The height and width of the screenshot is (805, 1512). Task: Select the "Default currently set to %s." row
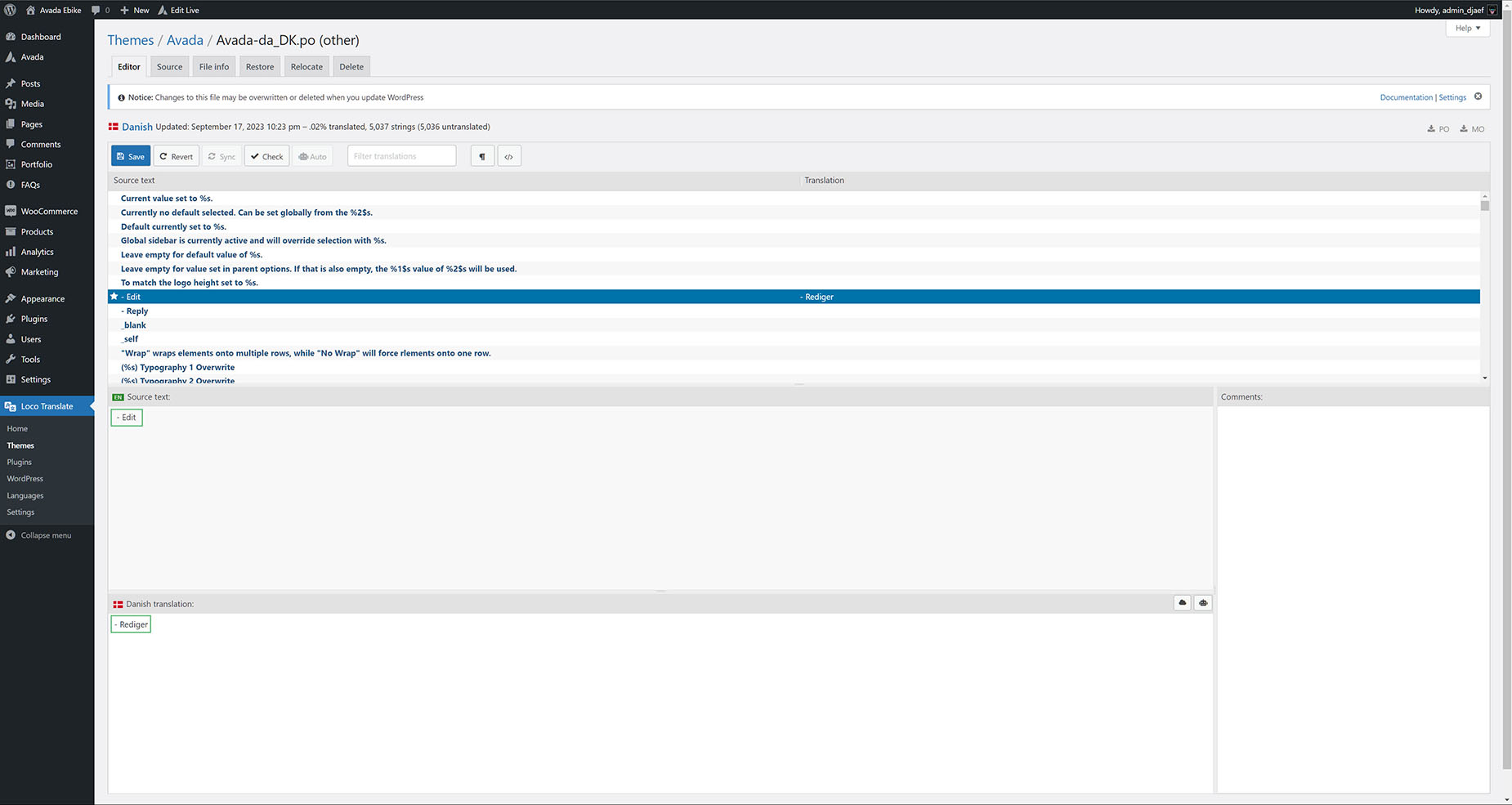coord(794,226)
